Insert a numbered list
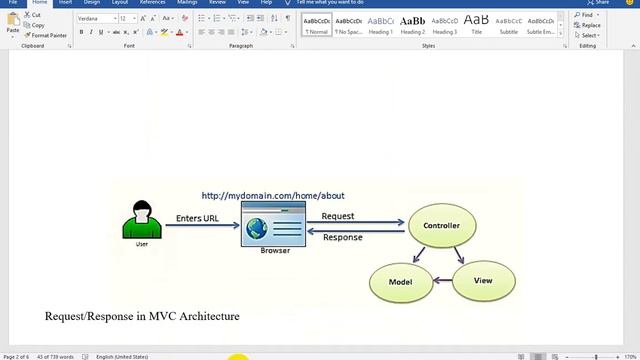Screen dimensions: 640x360 217,18
